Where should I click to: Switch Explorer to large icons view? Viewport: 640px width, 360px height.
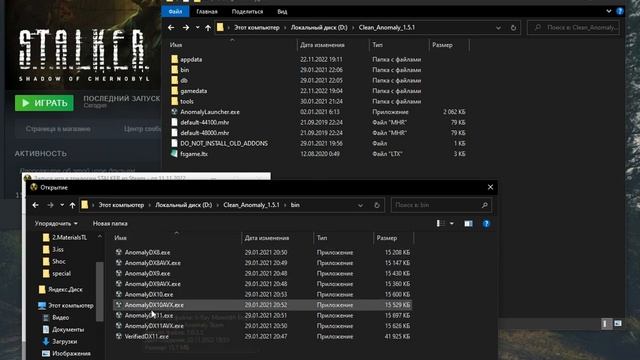click(618, 324)
